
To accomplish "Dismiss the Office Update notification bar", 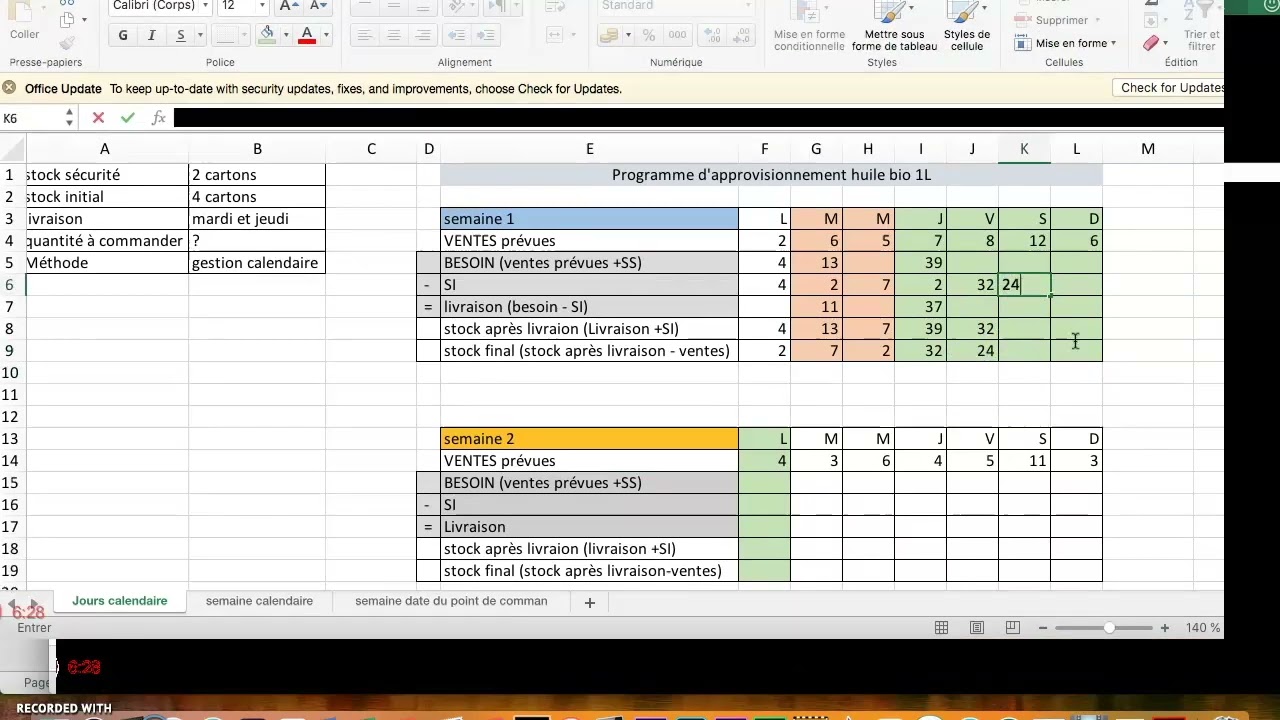I will [x=9, y=88].
